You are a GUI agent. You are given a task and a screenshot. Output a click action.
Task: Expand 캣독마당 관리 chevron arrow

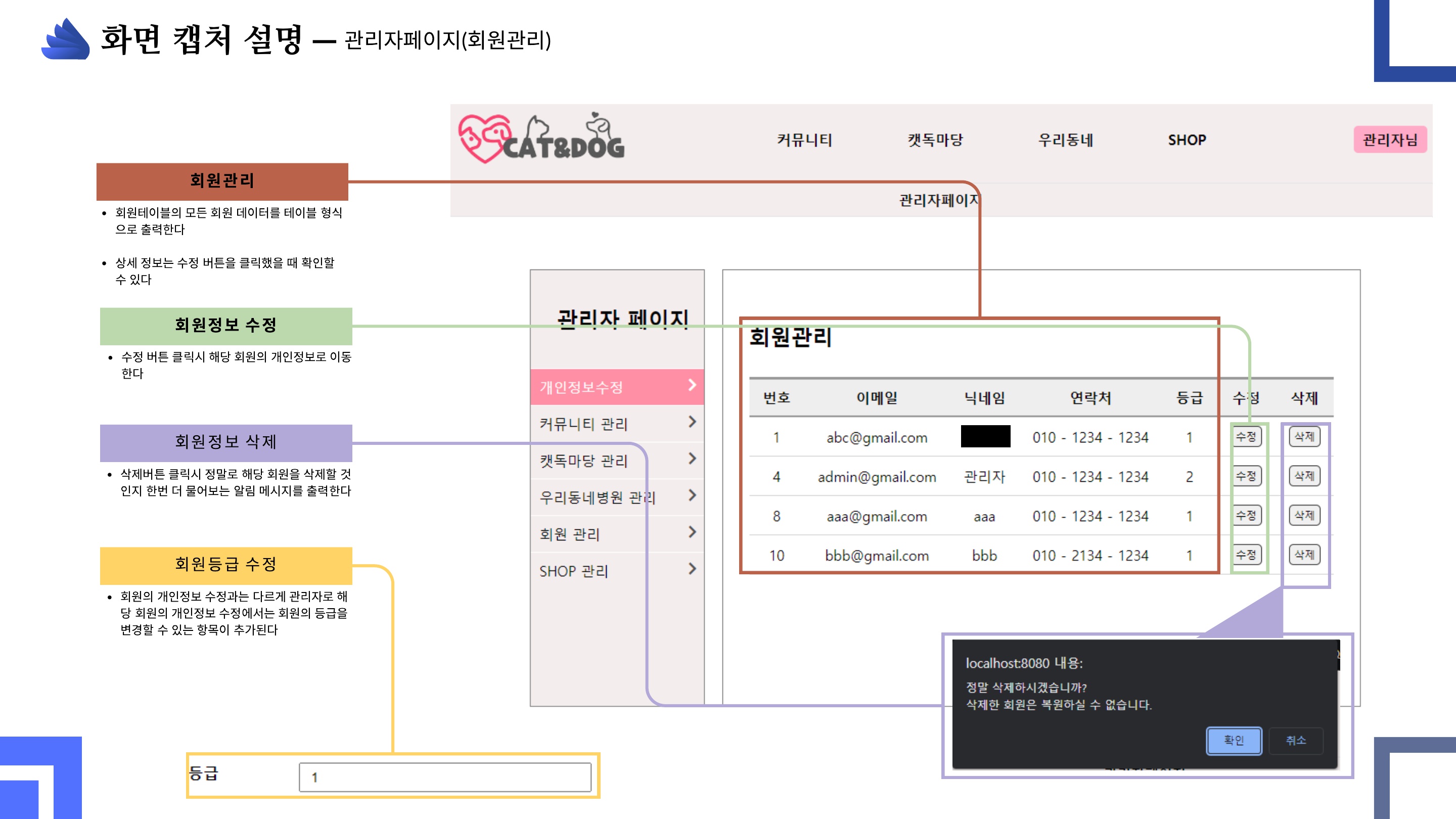pyautogui.click(x=692, y=459)
